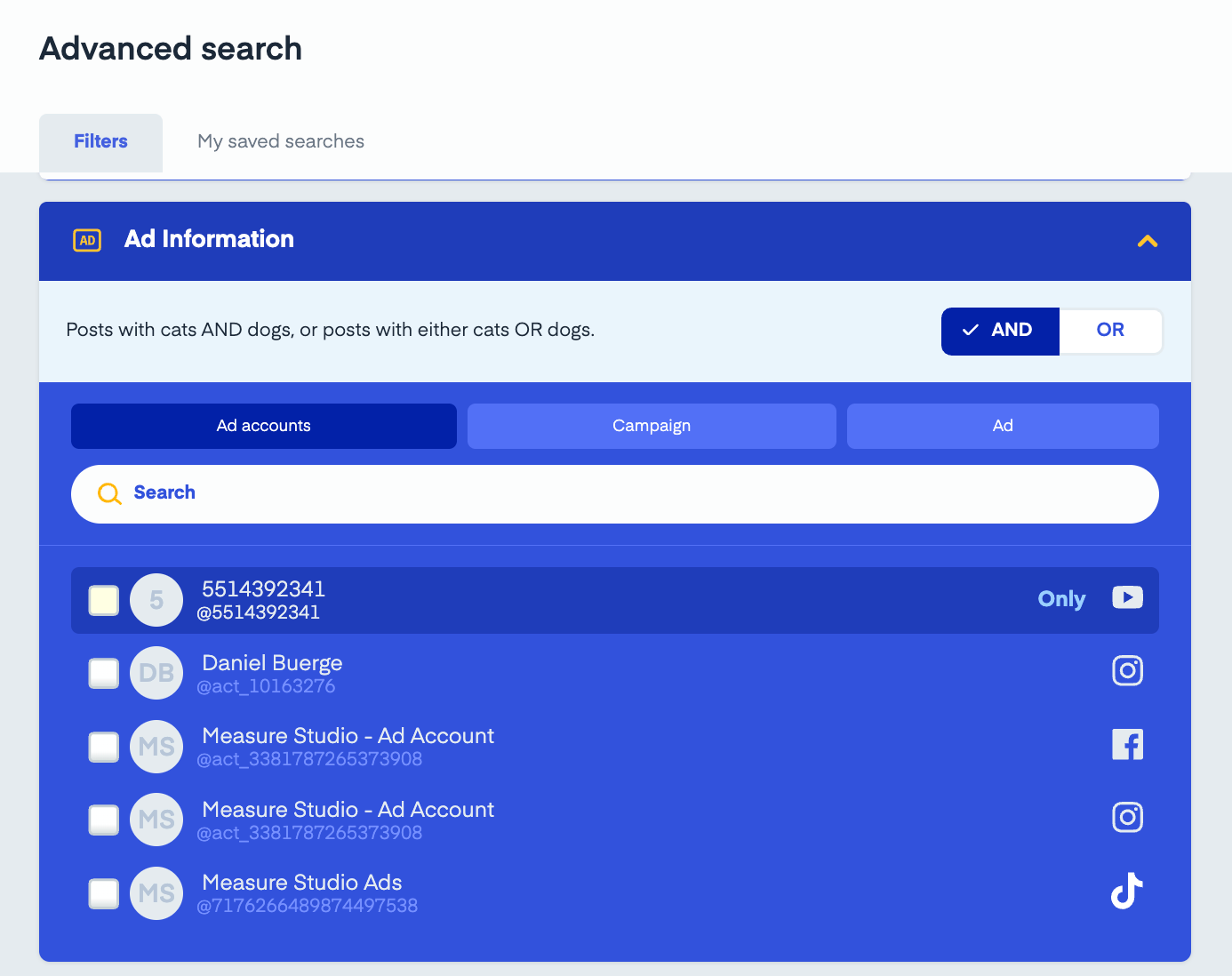Screen dimensions: 1232x976
Task: Select the AND logic toggle
Action: point(1000,331)
